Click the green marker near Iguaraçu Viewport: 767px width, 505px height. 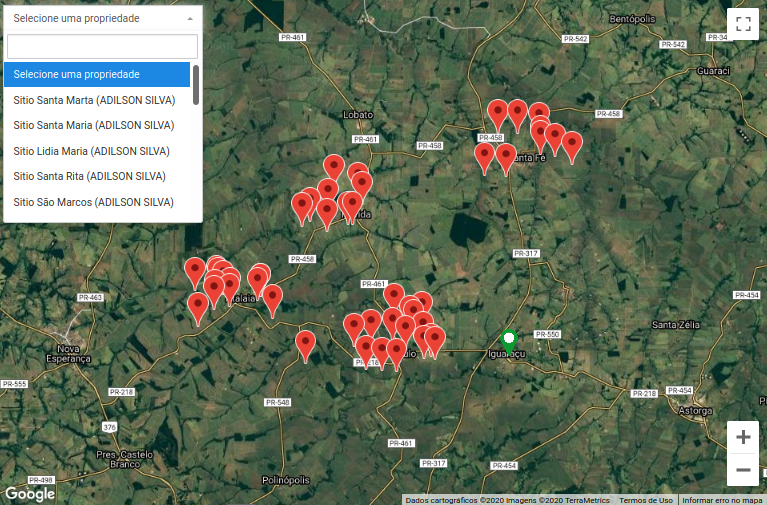click(x=509, y=342)
